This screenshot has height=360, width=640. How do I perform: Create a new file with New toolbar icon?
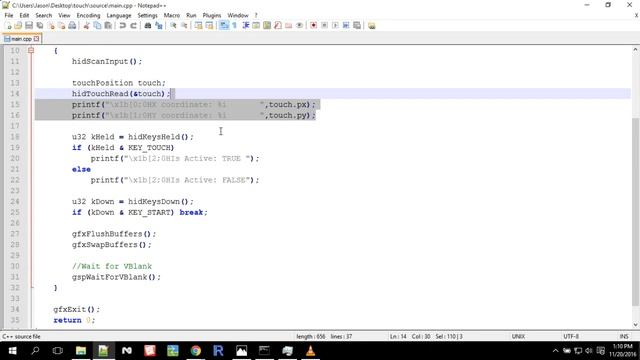pos(8,25)
